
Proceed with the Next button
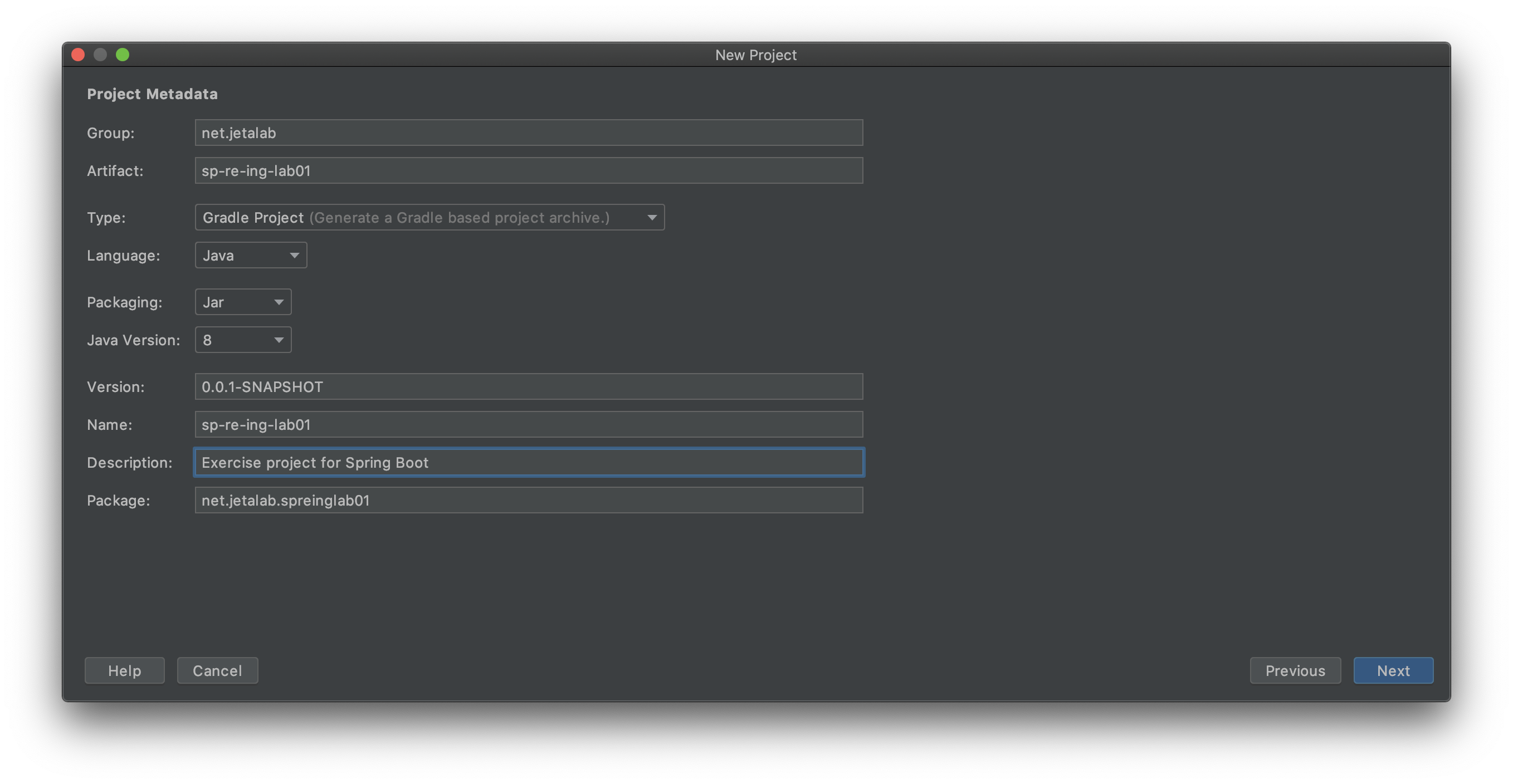tap(1393, 670)
